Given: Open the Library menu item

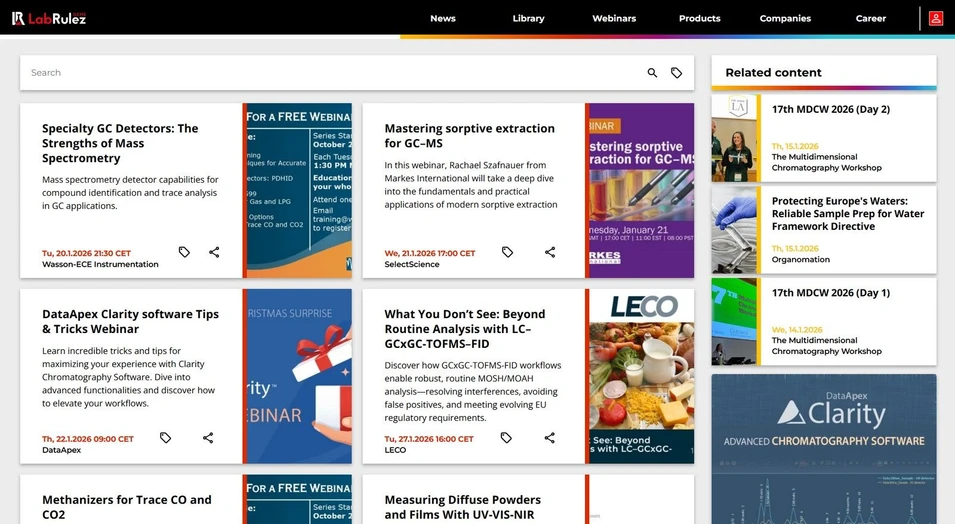Looking at the screenshot, I should coord(528,18).
